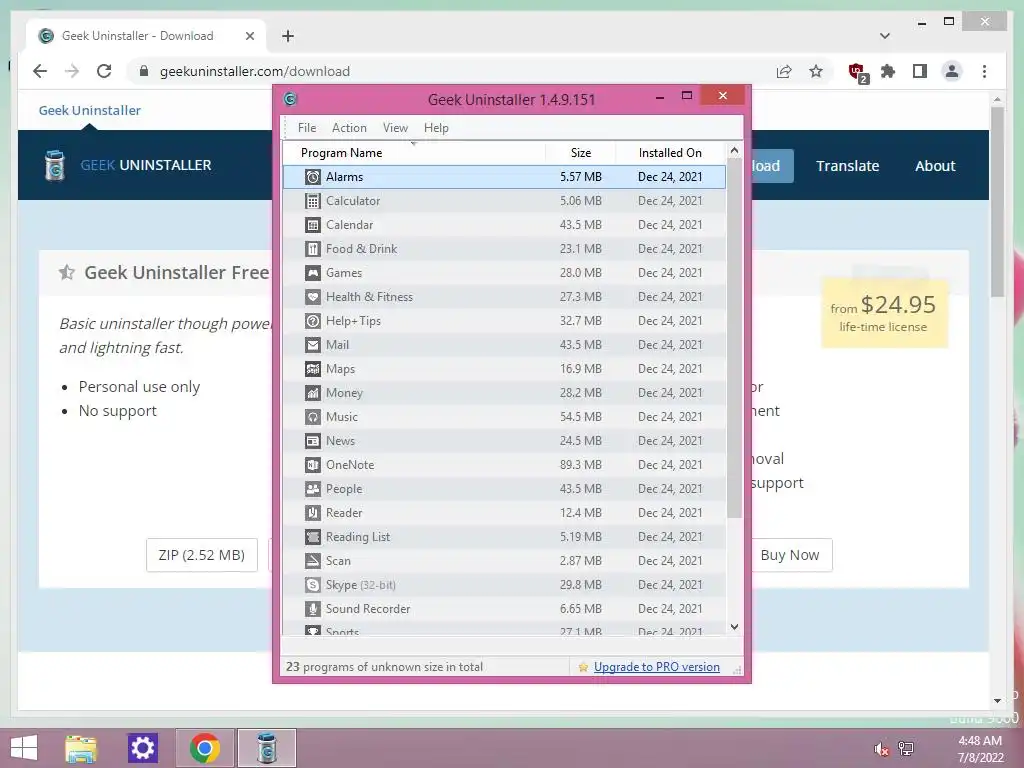1024x768 pixels.
Task: Click the Maps app icon
Action: tap(313, 369)
